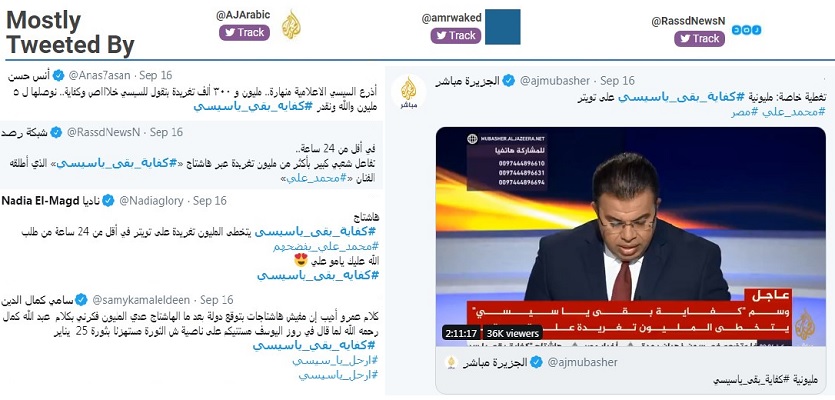Open the Al Jazeera logo avatar beside @AJArabic
835x400 pixels.
coord(291,25)
